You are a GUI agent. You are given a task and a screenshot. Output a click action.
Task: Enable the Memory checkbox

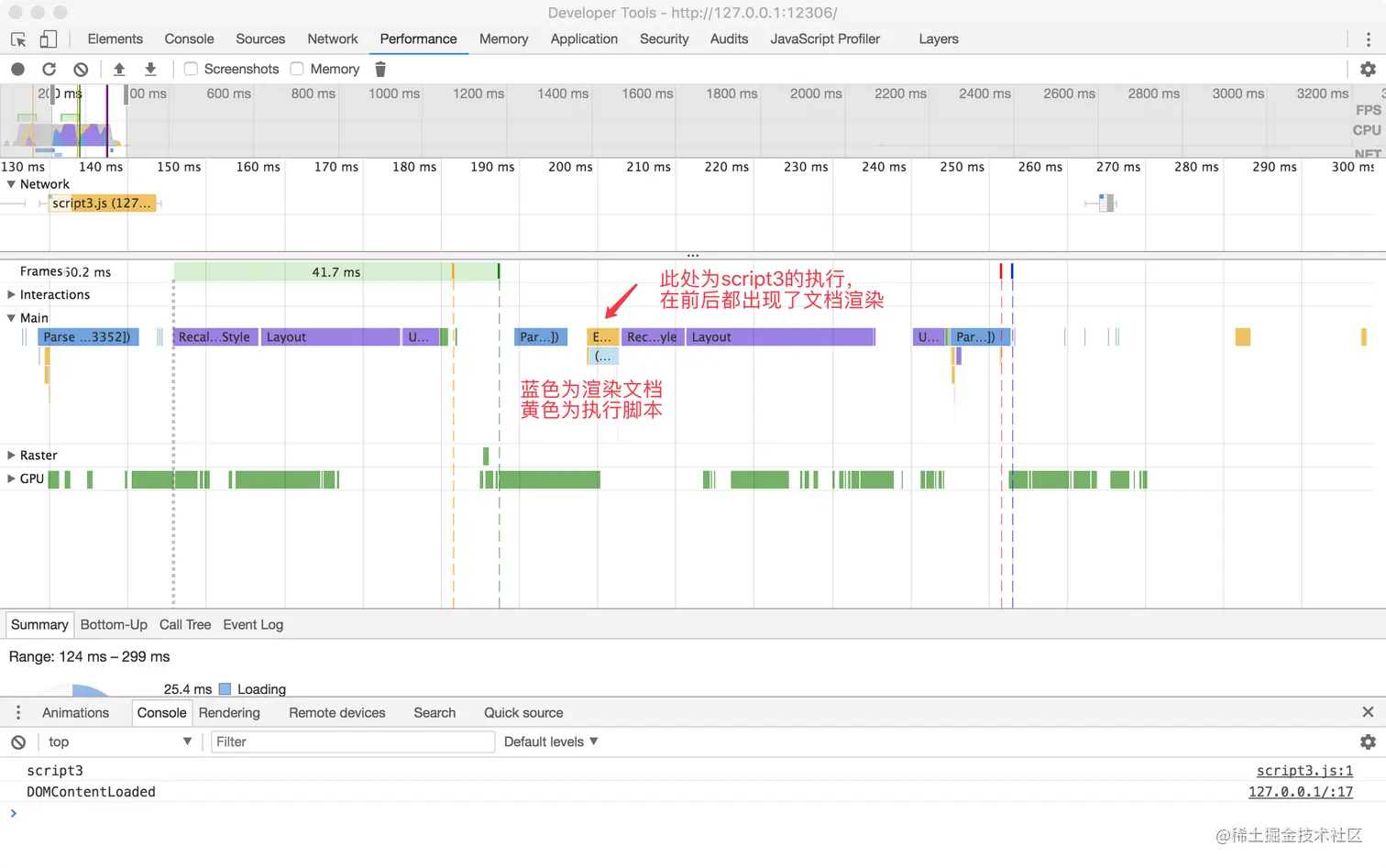click(x=297, y=69)
